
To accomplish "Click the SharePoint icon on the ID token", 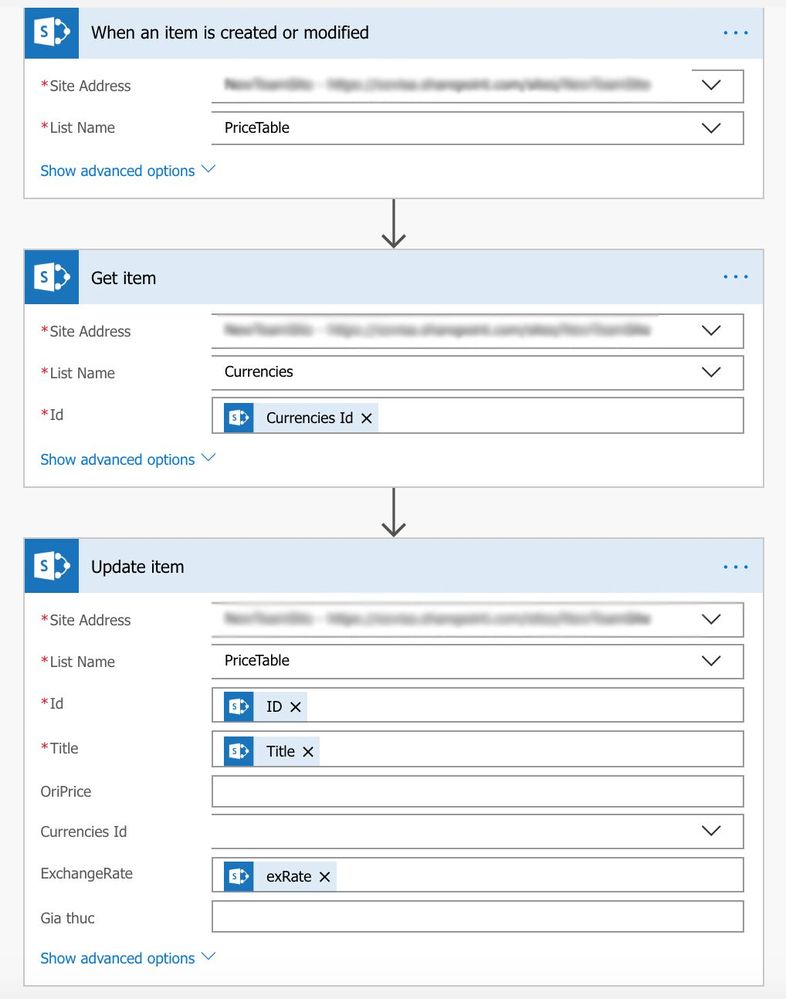I will click(x=237, y=706).
